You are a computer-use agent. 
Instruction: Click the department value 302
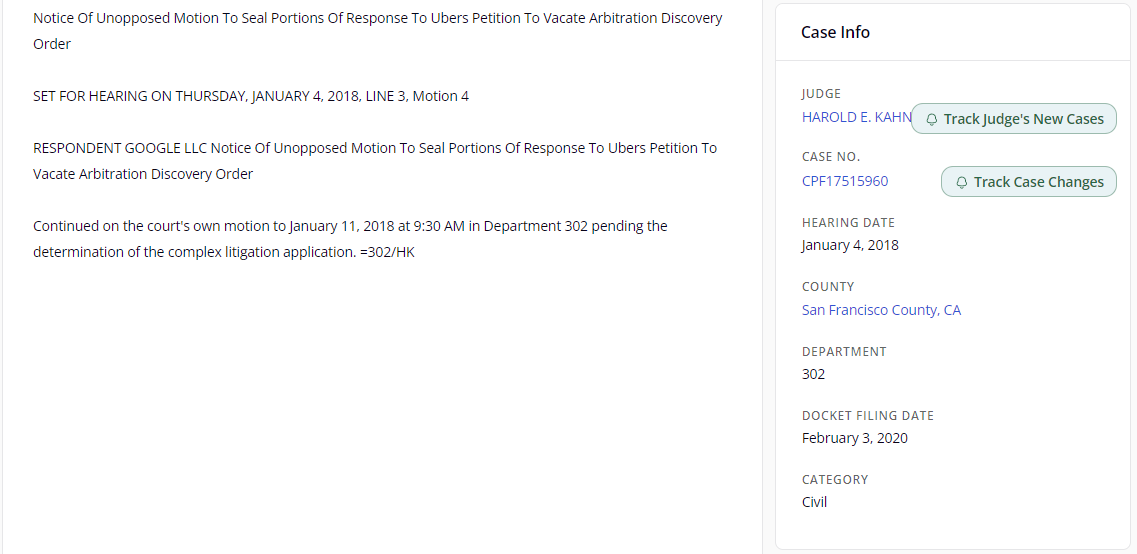pos(813,374)
